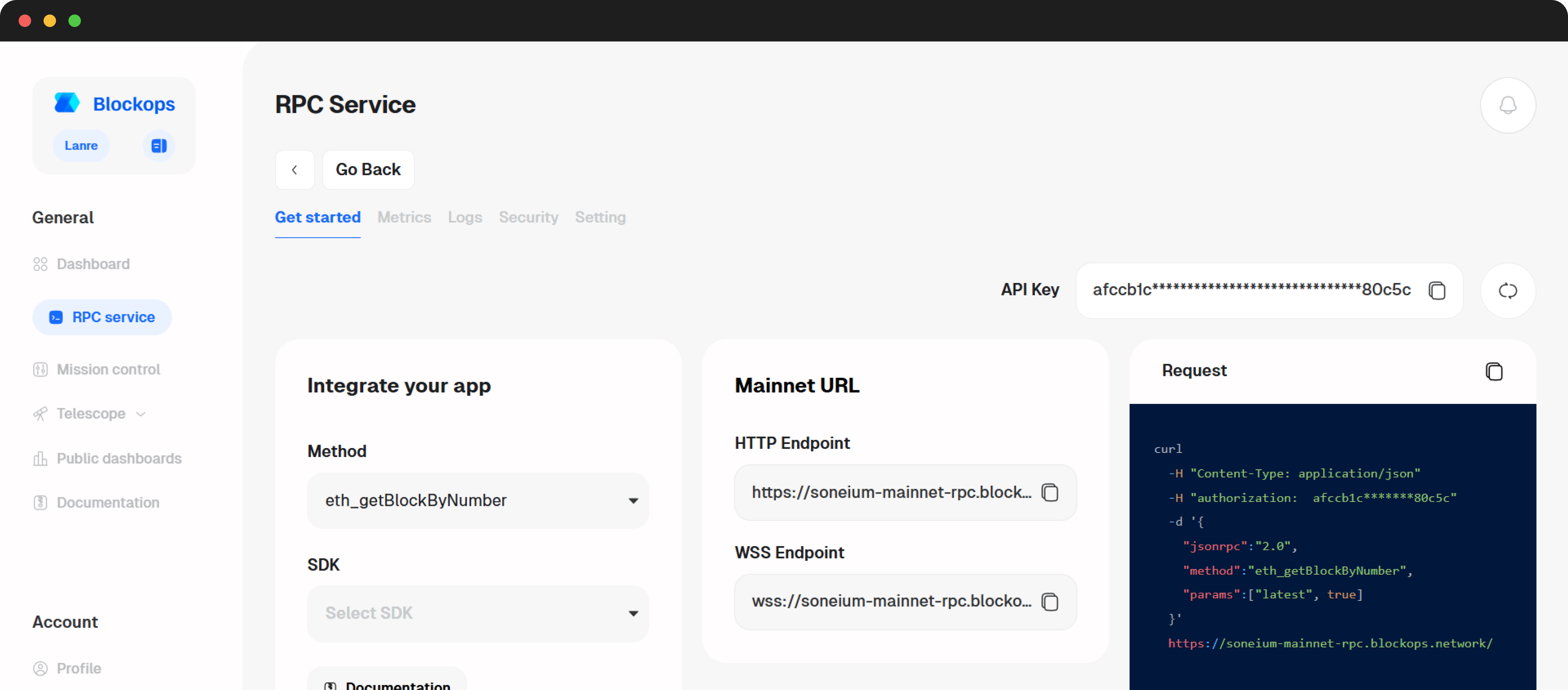Viewport: 1568px width, 690px height.
Task: Open Documentation in the sidebar
Action: tap(96, 503)
